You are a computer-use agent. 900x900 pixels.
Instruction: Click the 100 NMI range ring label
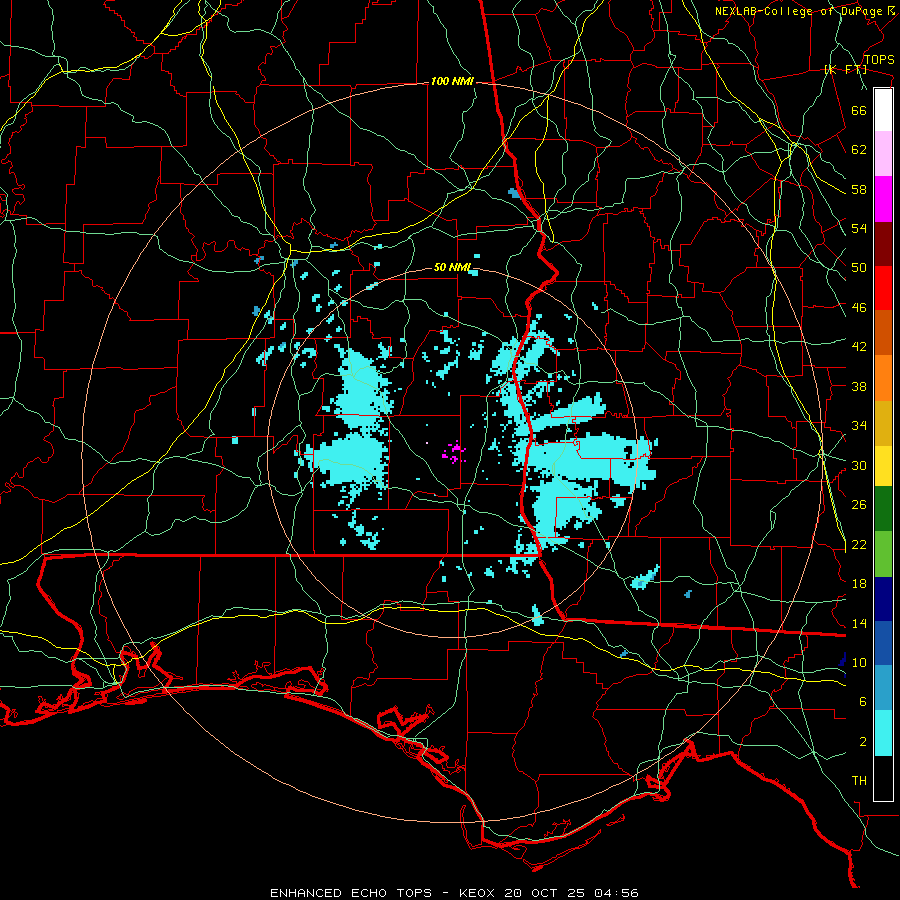(452, 82)
